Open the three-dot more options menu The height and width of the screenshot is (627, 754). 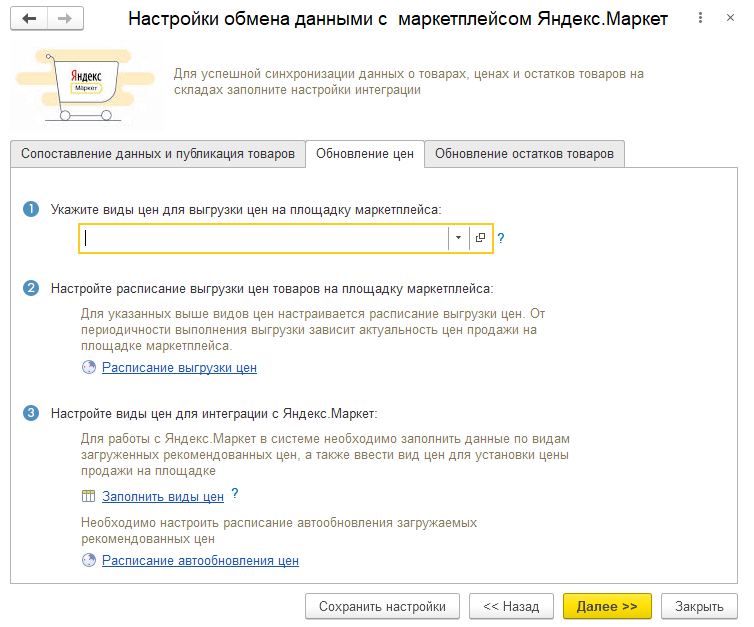pyautogui.click(x=700, y=18)
